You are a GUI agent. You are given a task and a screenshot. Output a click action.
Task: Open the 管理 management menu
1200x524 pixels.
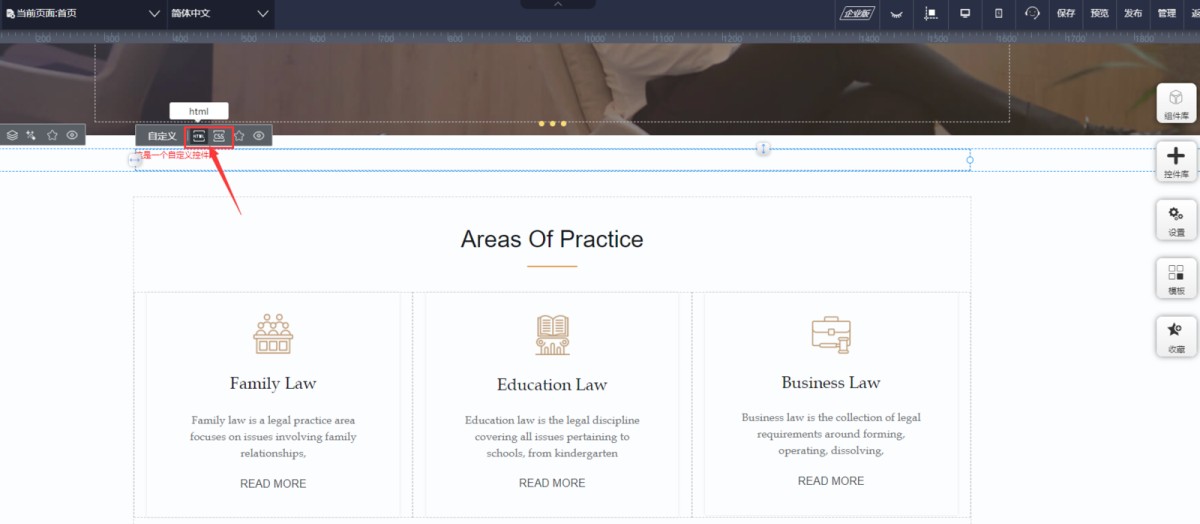[1166, 13]
